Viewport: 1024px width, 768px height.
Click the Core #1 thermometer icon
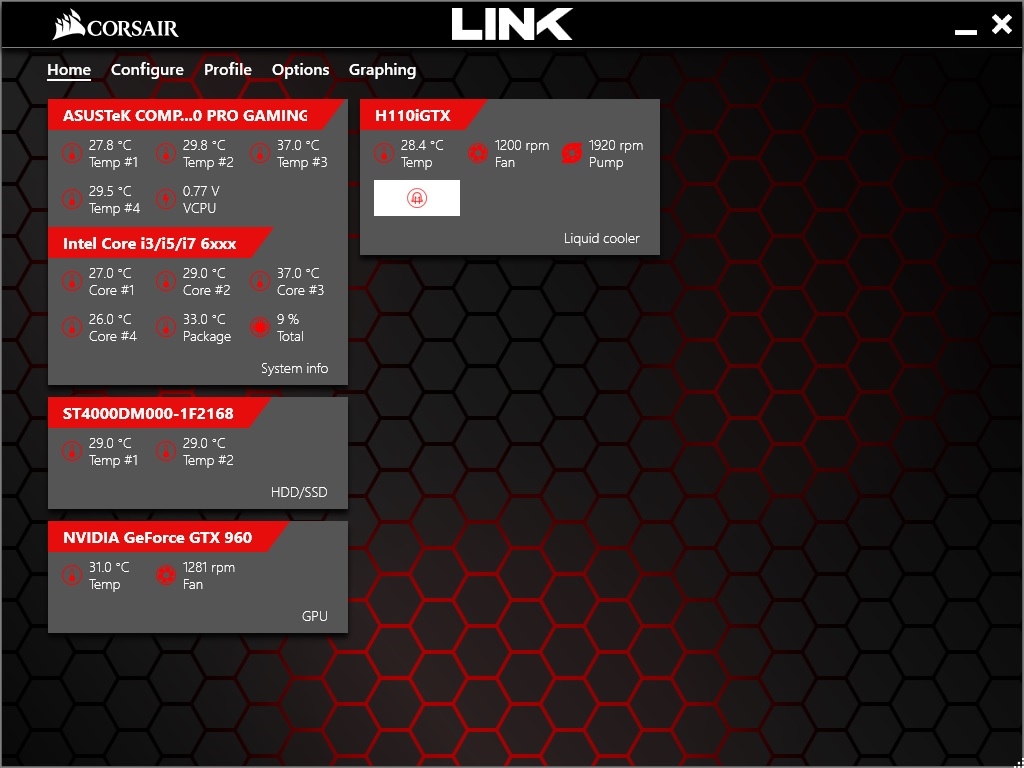[72, 281]
